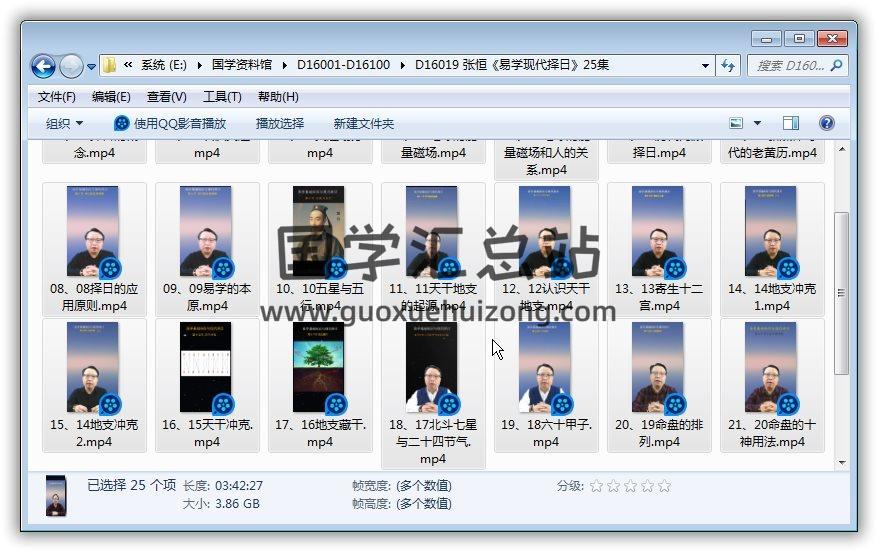
Task: Click the folder icon in address bar
Action: click(110, 66)
